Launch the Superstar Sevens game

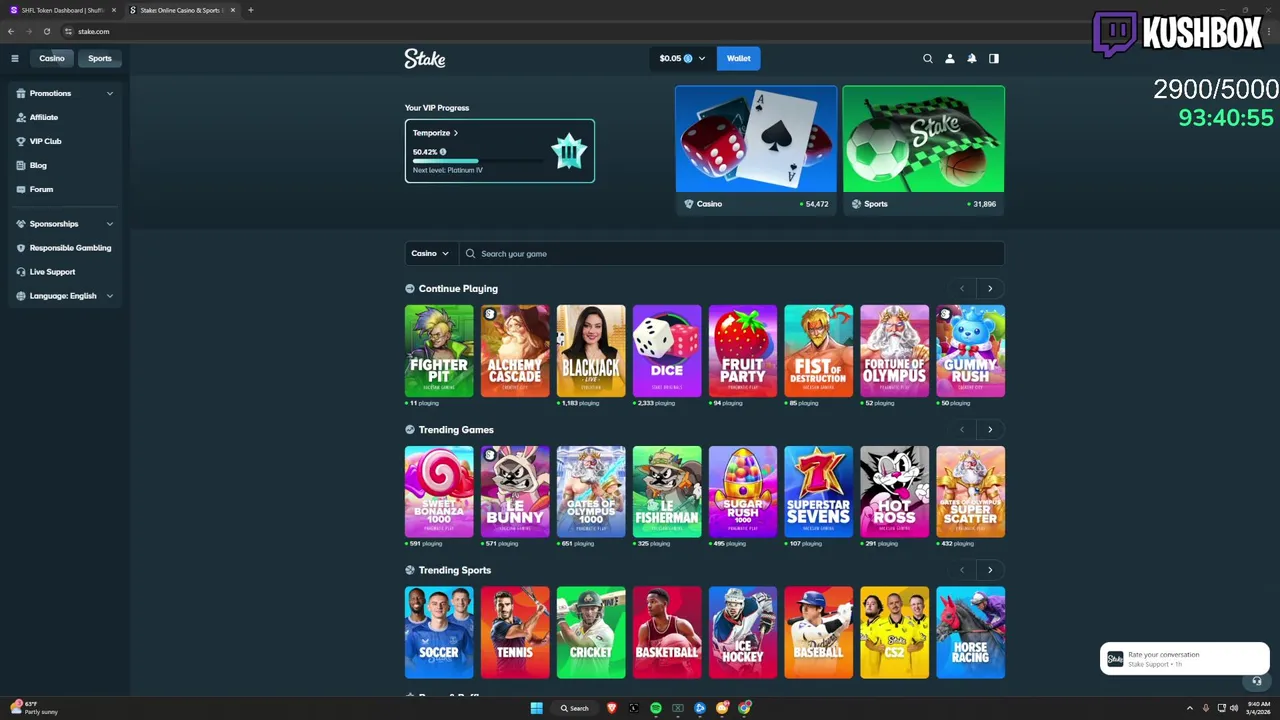819,492
